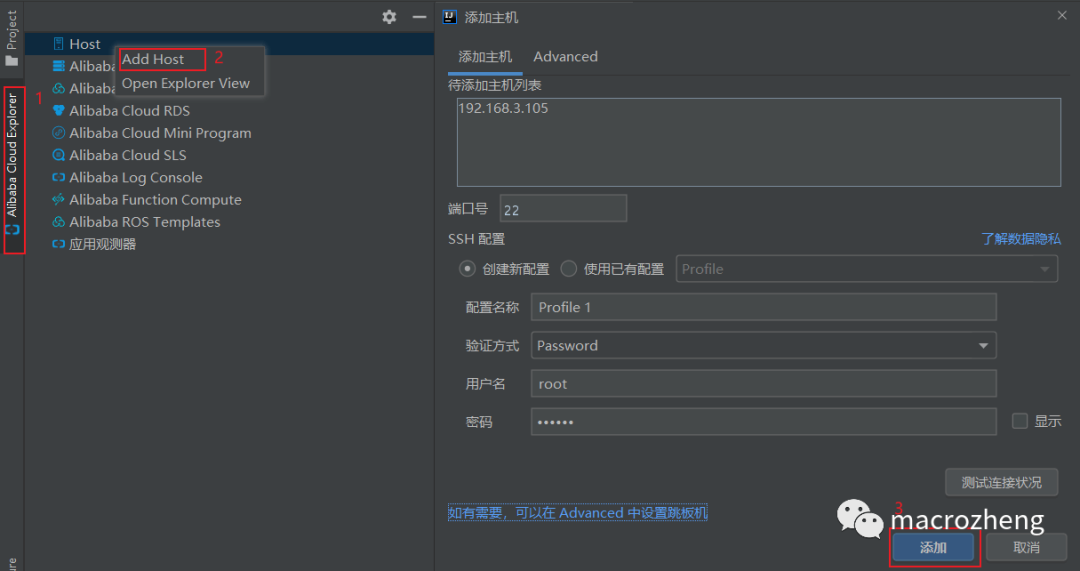
Task: Switch to the Advanced tab
Action: [565, 56]
